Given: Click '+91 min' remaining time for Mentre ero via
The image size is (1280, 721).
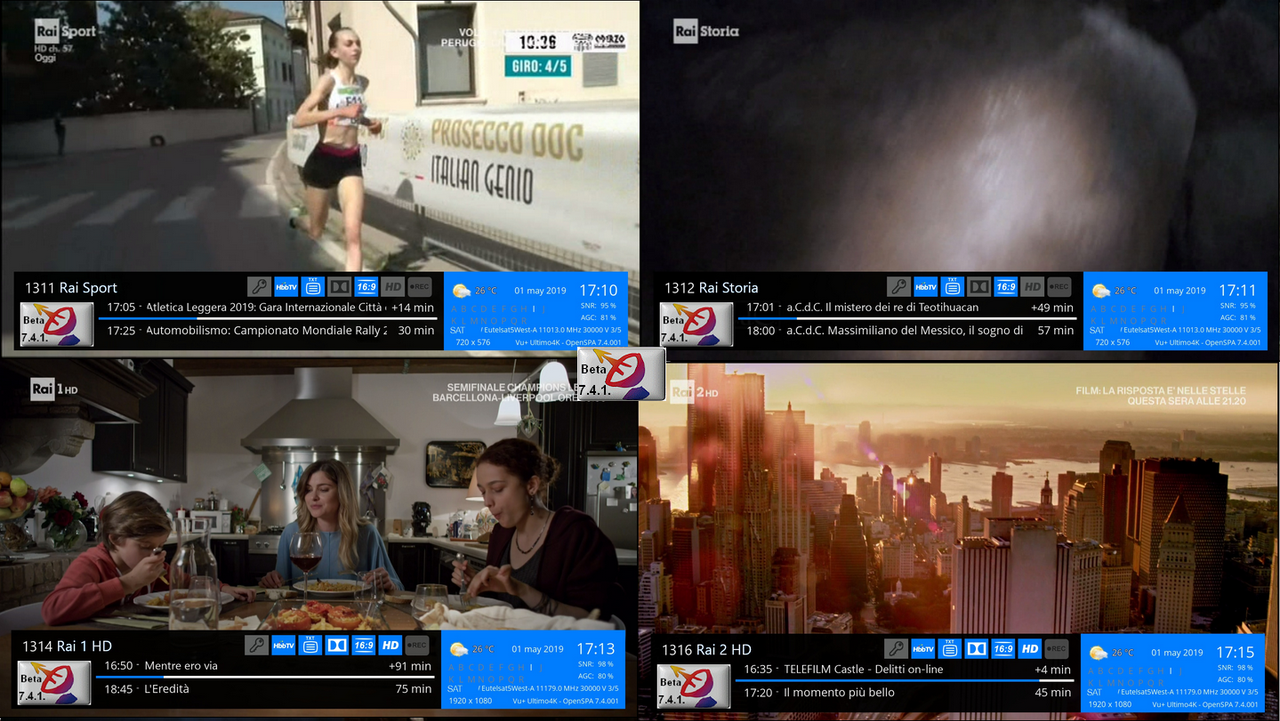Looking at the screenshot, I should (x=410, y=666).
